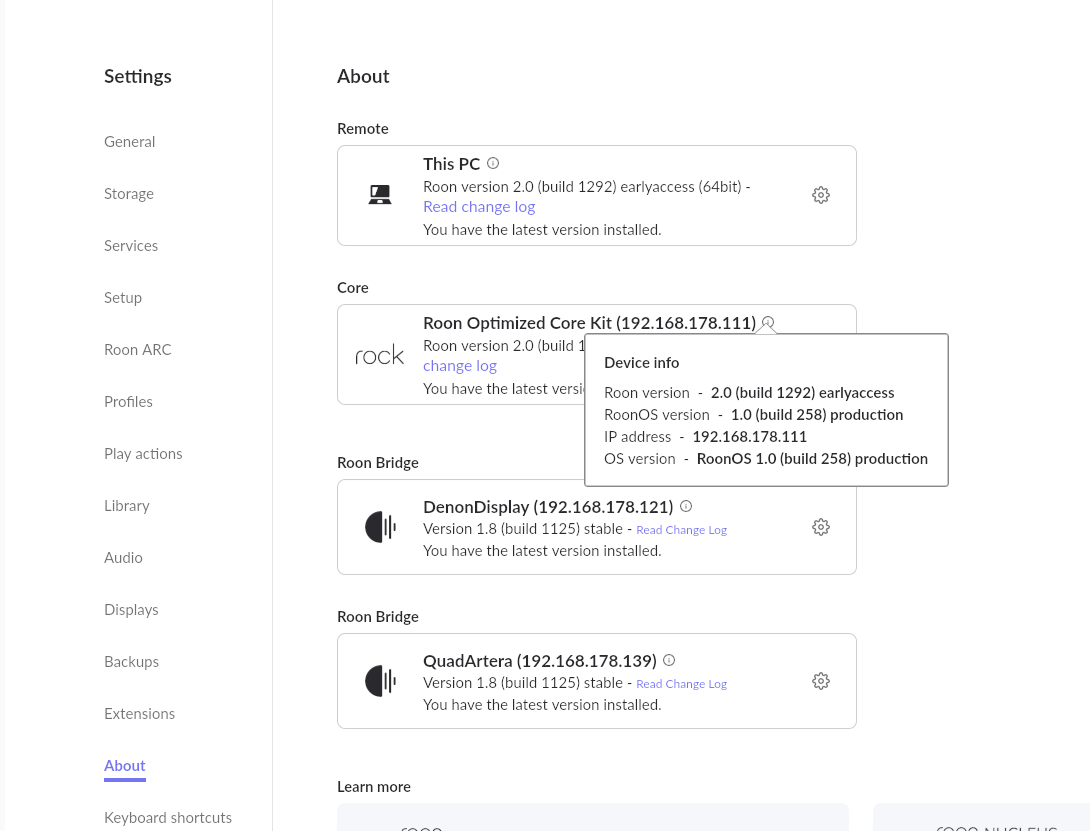
Task: Show device info for DenonDisplay
Action: coord(686,507)
